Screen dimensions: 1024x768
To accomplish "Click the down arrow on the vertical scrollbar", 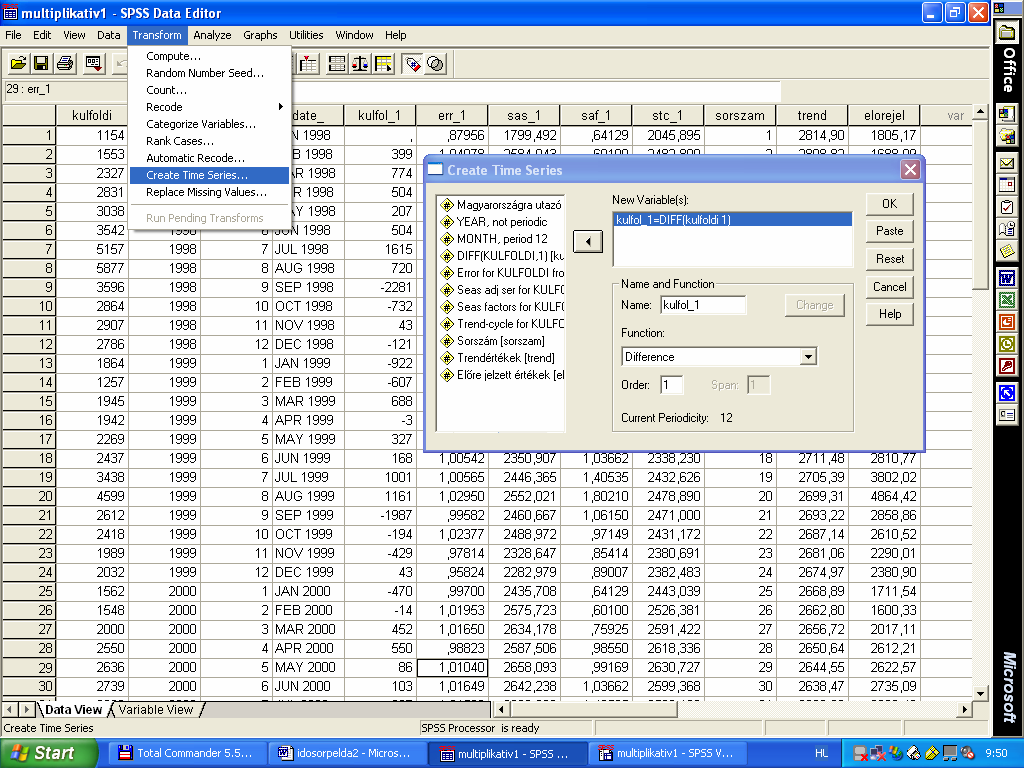I will [x=980, y=694].
